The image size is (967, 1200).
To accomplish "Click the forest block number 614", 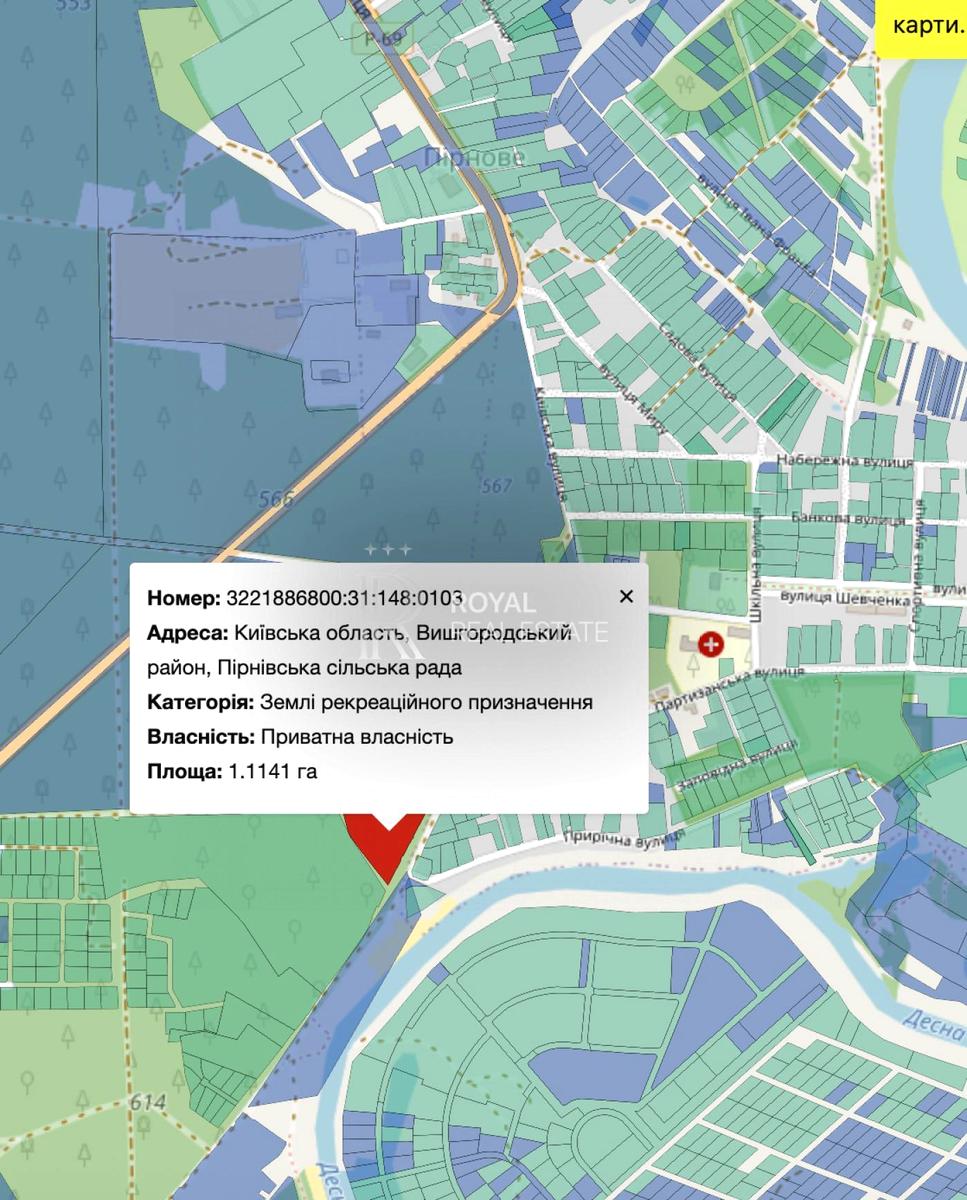I will [147, 1101].
